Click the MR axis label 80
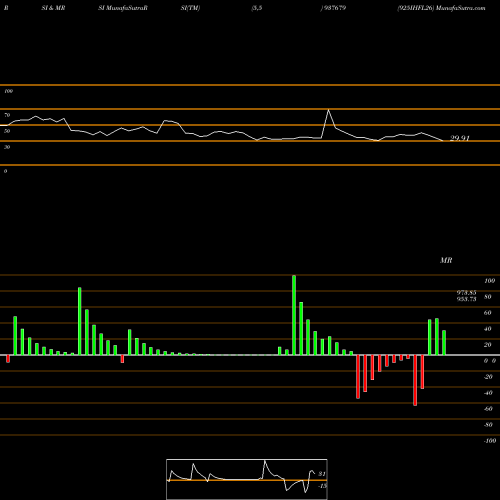 tap(488, 297)
